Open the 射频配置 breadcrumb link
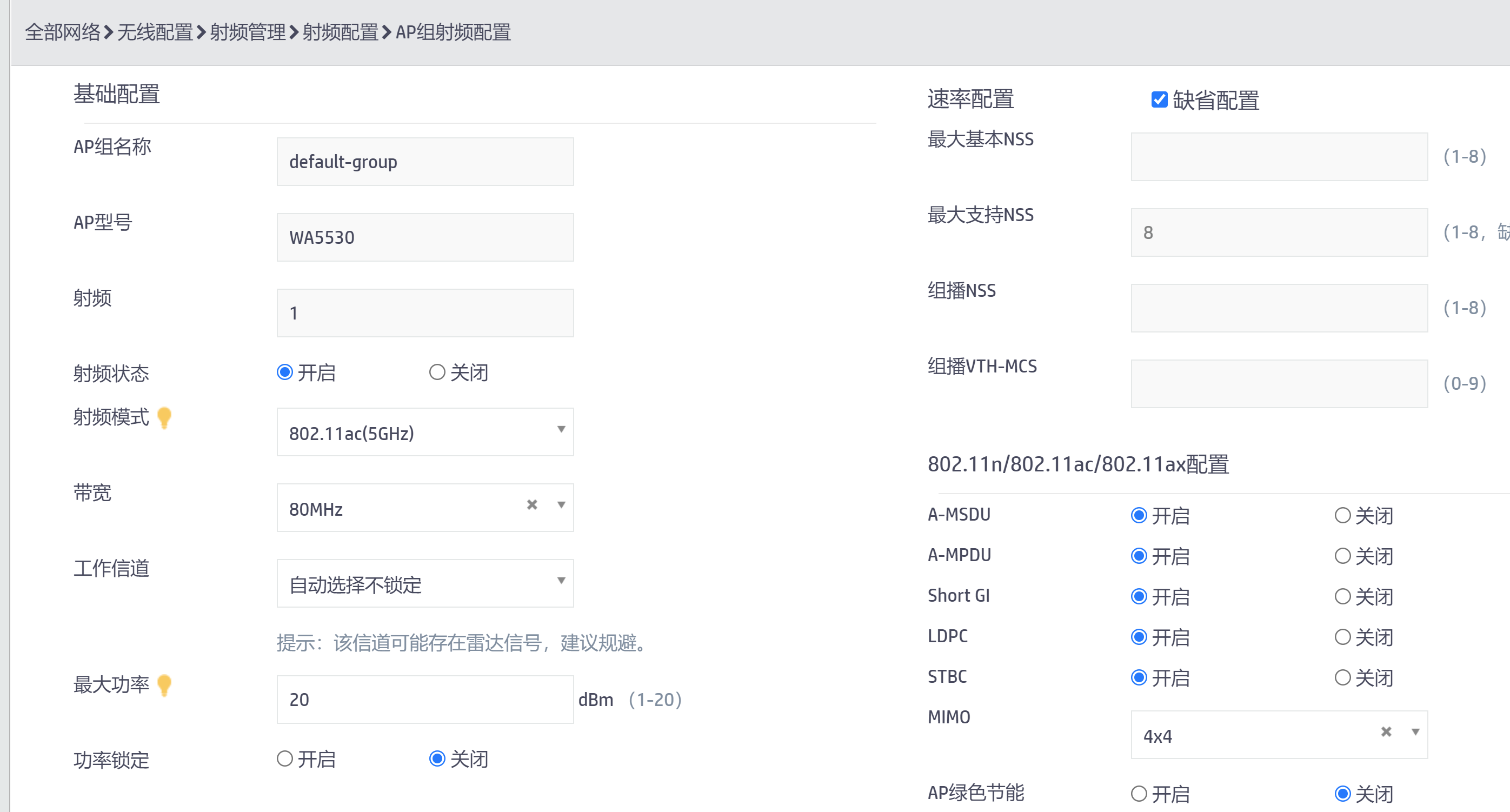 [x=340, y=32]
